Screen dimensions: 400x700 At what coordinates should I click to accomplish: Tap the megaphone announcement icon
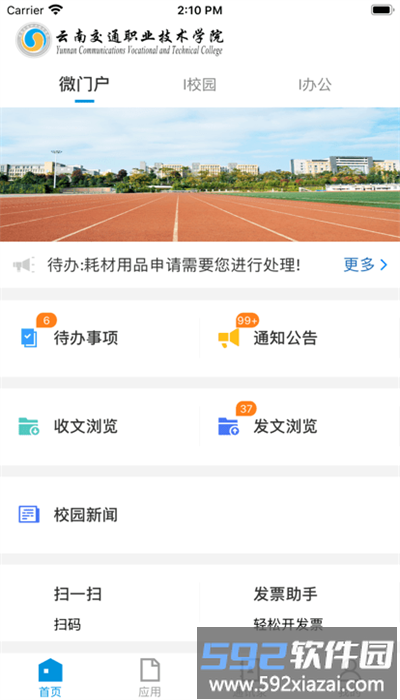(x=23, y=265)
